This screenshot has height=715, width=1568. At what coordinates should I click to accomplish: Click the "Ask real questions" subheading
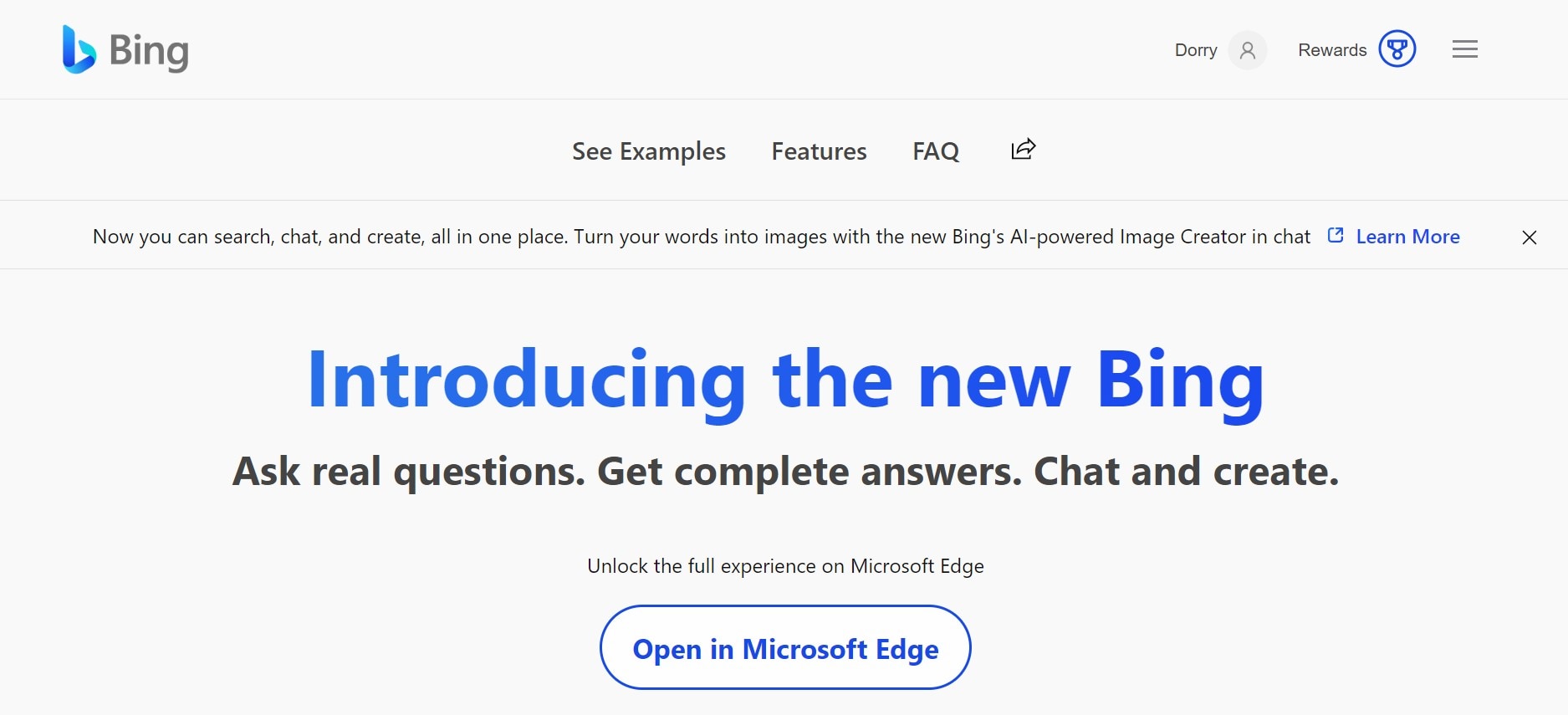click(785, 472)
